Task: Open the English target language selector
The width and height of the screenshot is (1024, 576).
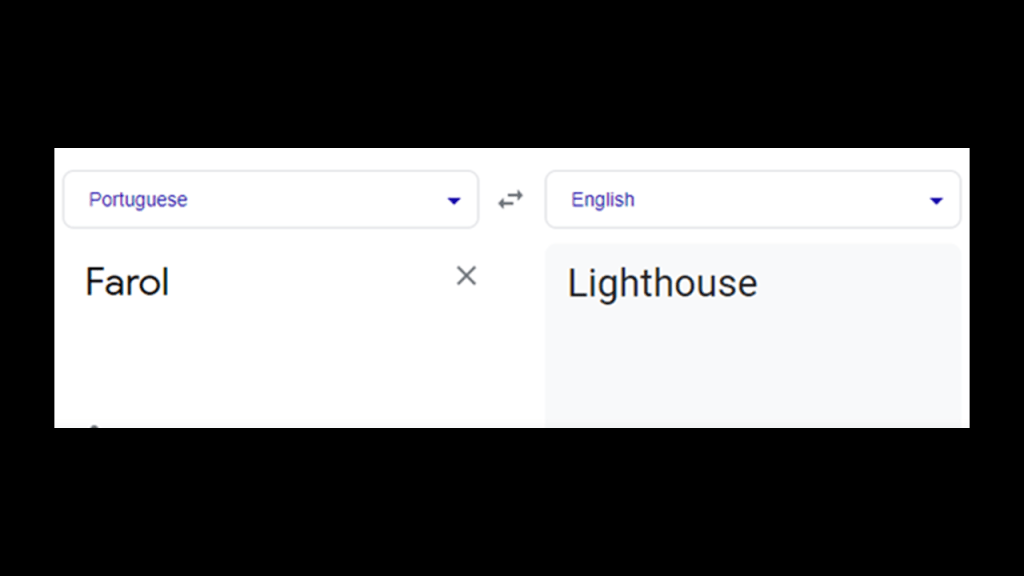Action: tap(752, 200)
